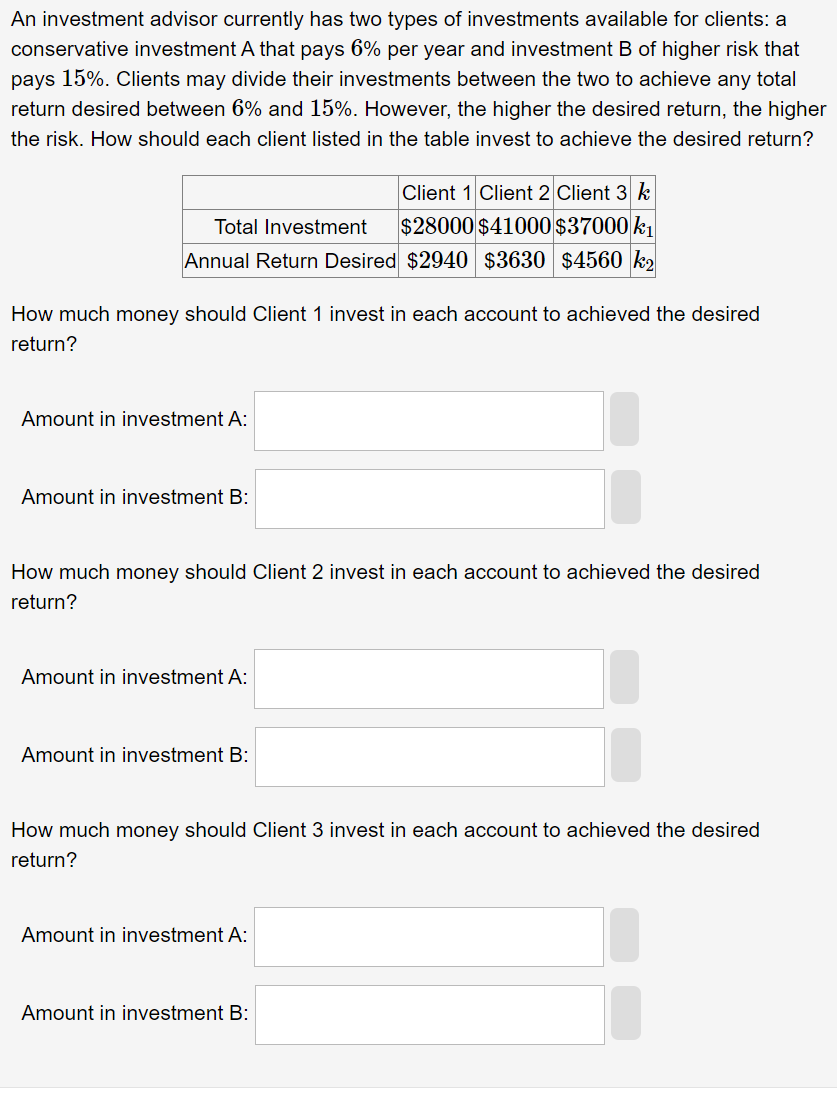Focus the Client 2 investment A input box
Viewport: 837px width, 1095px height.
point(429,679)
